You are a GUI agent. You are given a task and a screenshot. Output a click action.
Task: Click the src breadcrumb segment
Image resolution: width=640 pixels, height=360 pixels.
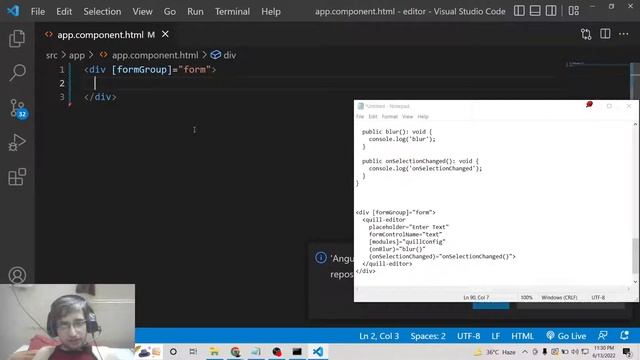tap(51, 55)
